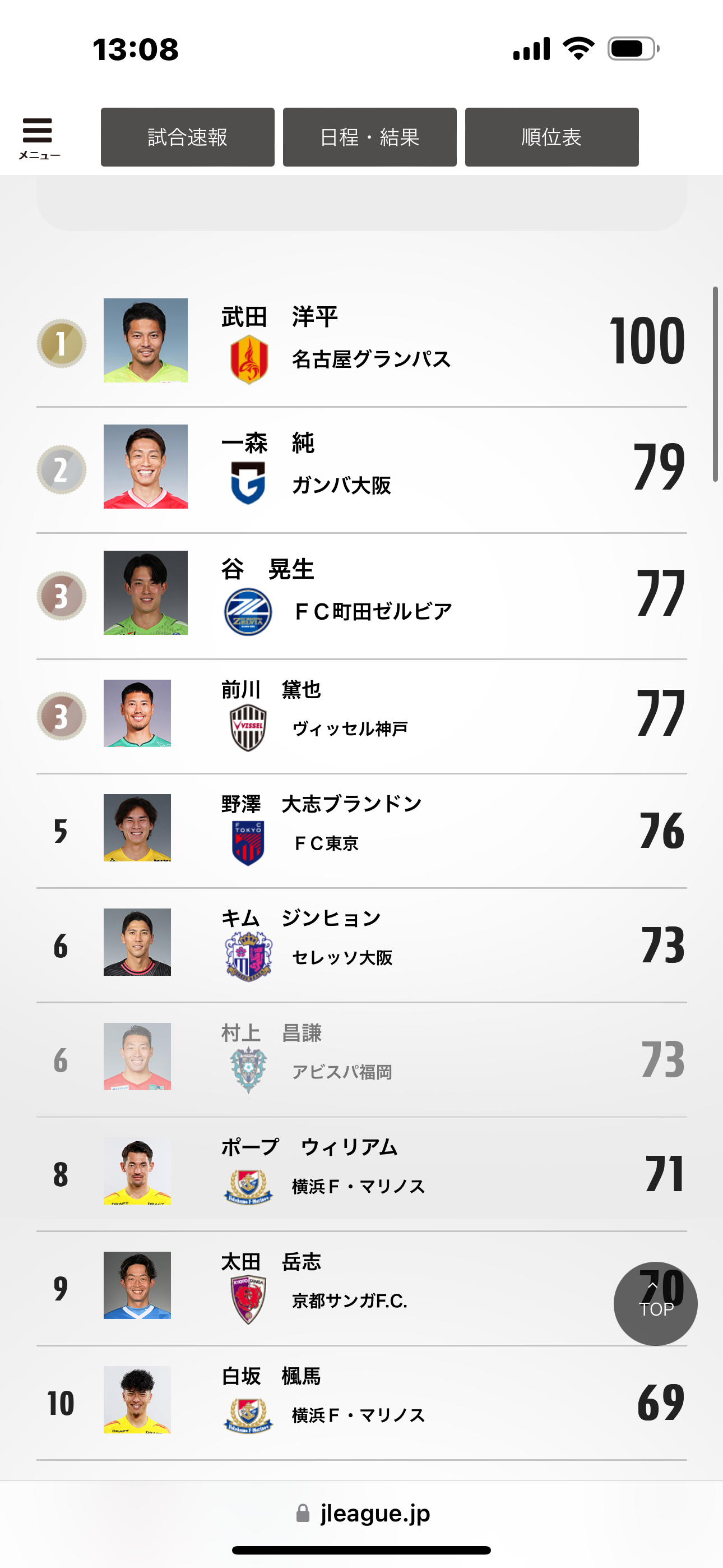Open player 一森 純 name link
This screenshot has width=723, height=1568.
[268, 443]
